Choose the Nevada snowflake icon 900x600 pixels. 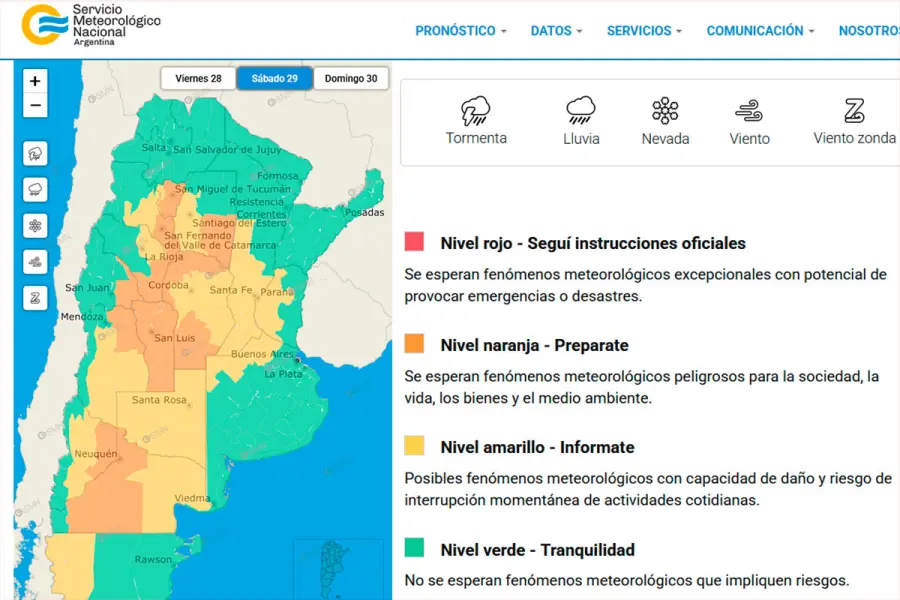click(665, 110)
